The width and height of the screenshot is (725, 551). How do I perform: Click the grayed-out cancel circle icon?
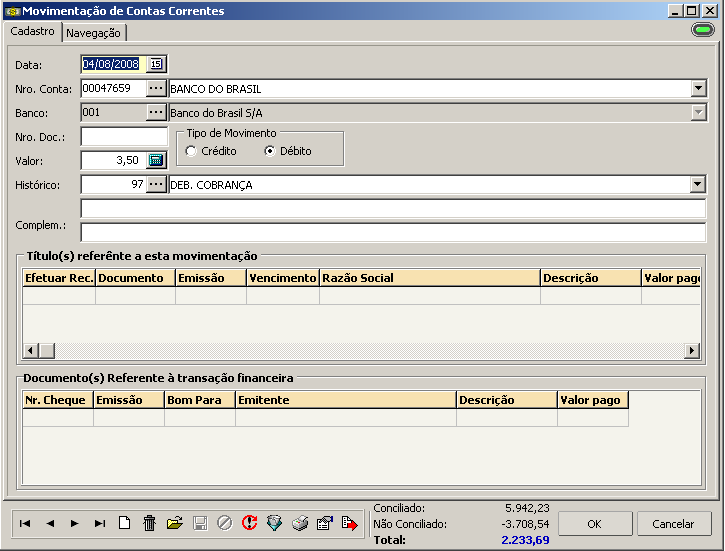pos(225,523)
